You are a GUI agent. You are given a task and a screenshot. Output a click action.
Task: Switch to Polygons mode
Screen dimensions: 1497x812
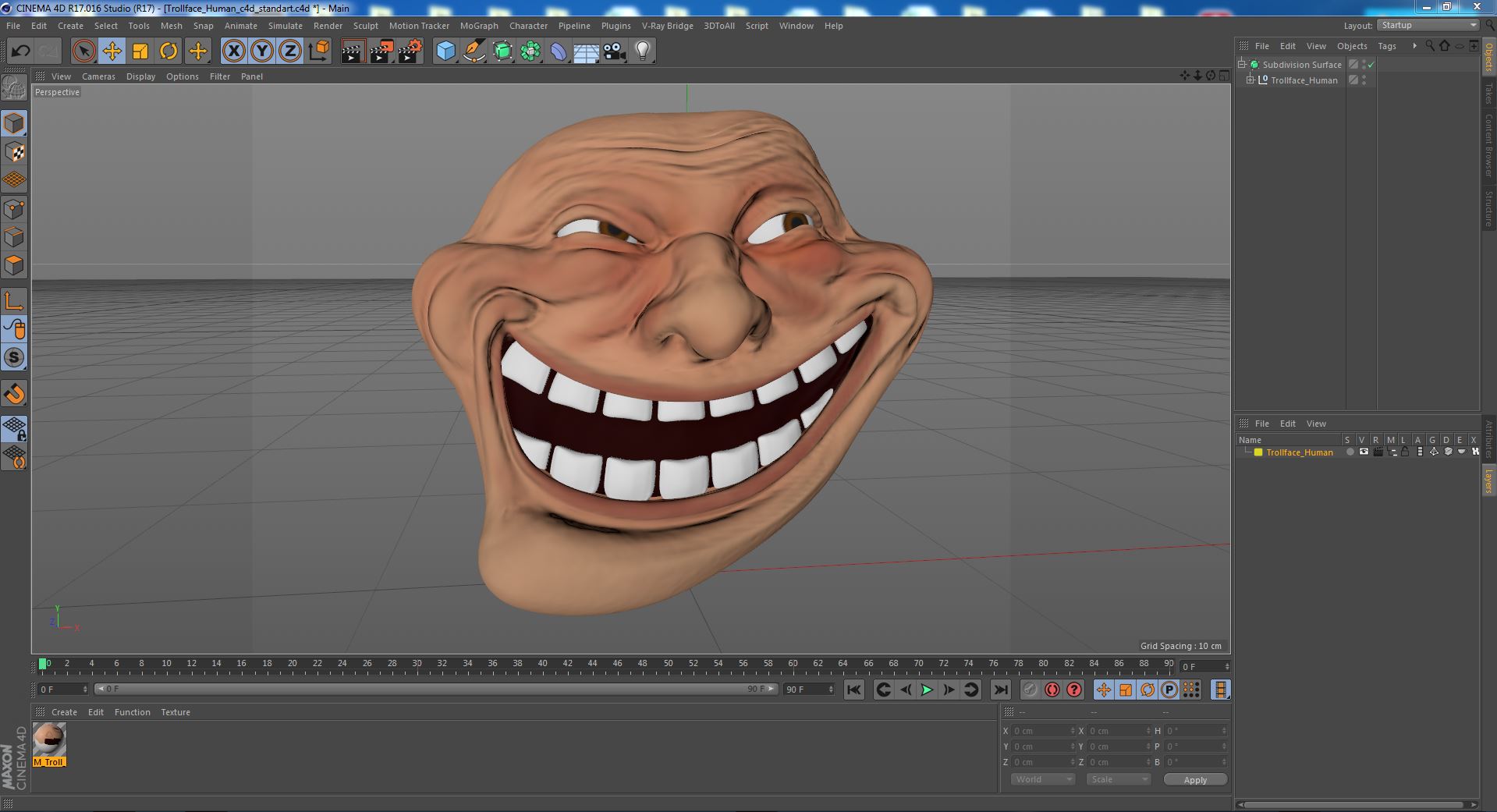coord(14,265)
